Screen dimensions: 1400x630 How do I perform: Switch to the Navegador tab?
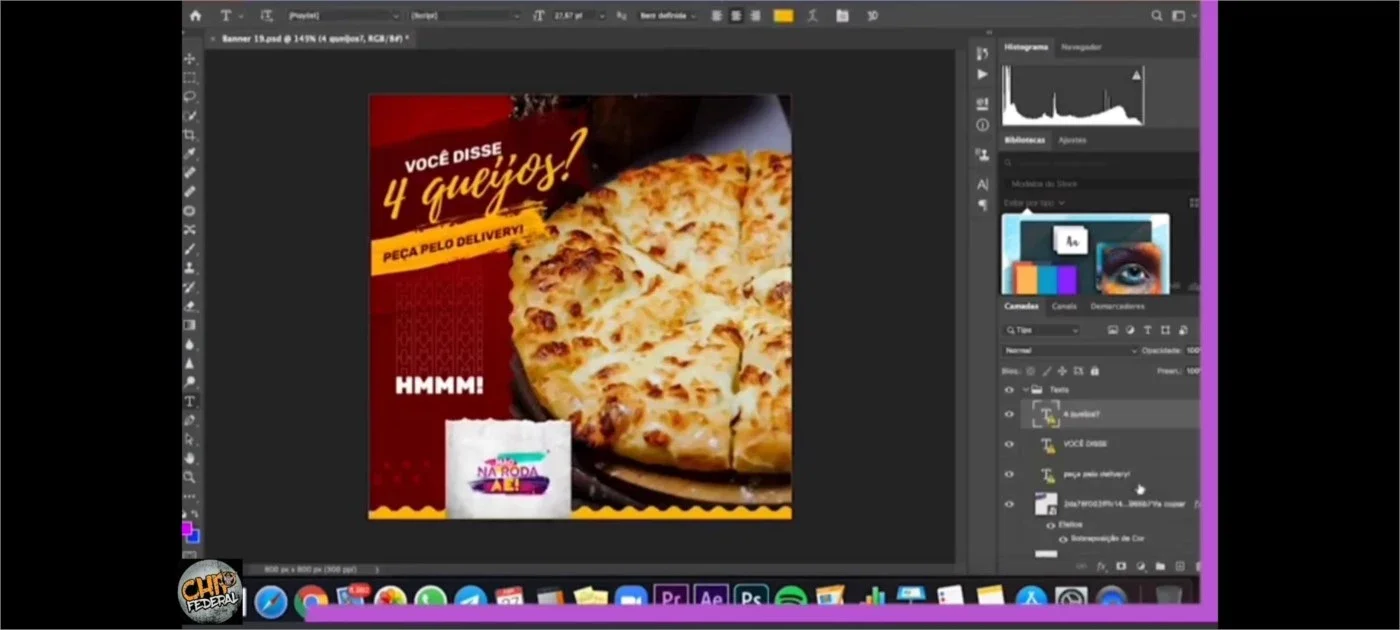tap(1081, 47)
